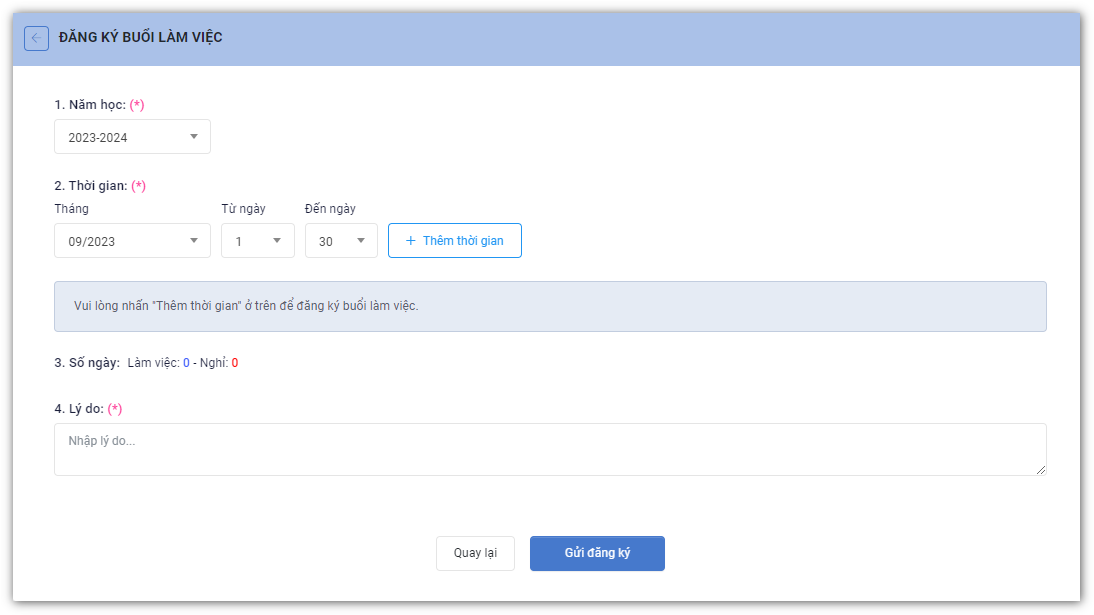Click the blue info banner about Thêm thời gian
The width and height of the screenshot is (1094, 615).
(x=550, y=306)
